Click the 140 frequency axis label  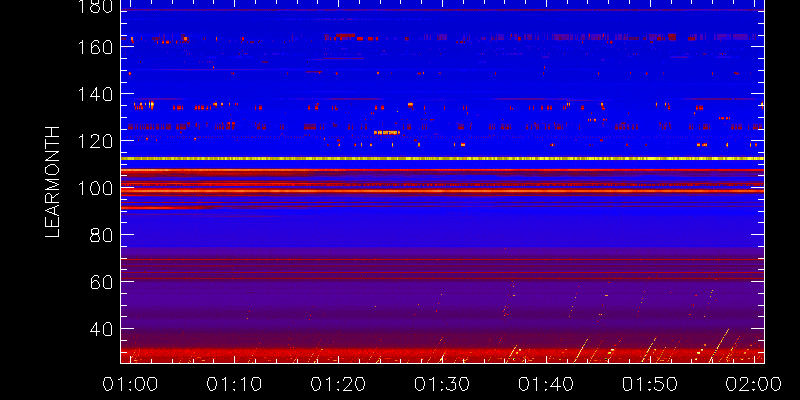tap(96, 94)
